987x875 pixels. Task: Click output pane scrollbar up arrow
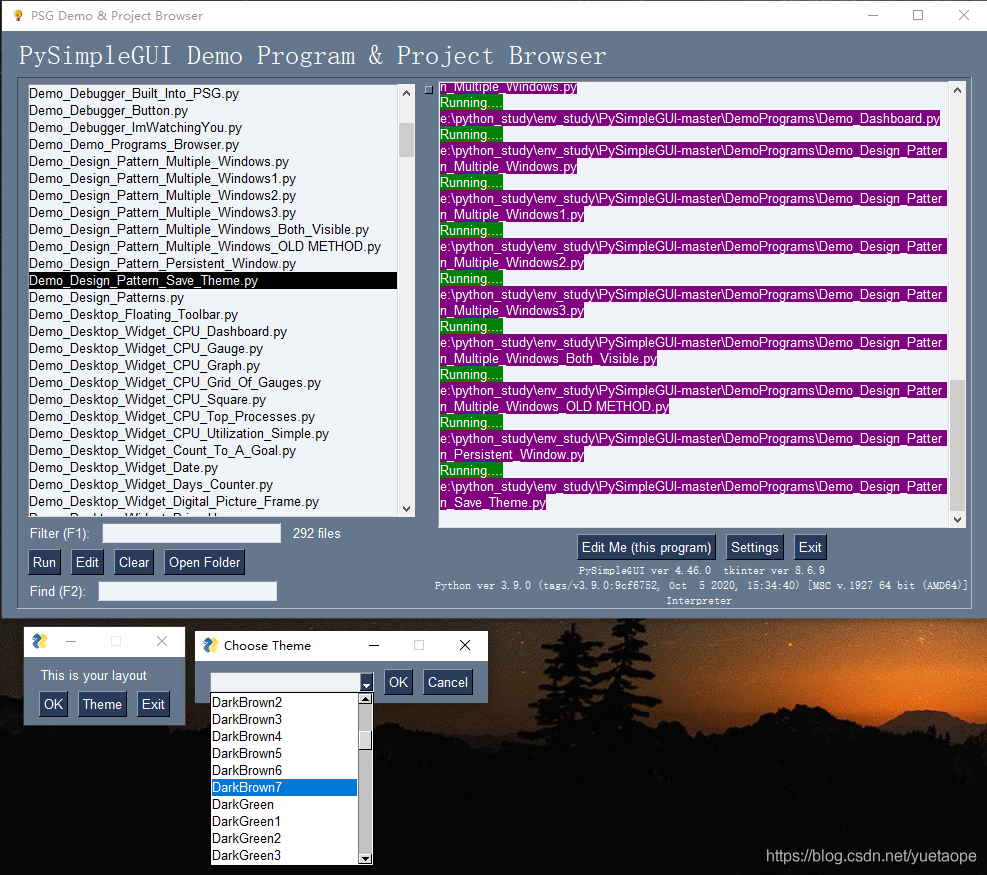point(957,91)
